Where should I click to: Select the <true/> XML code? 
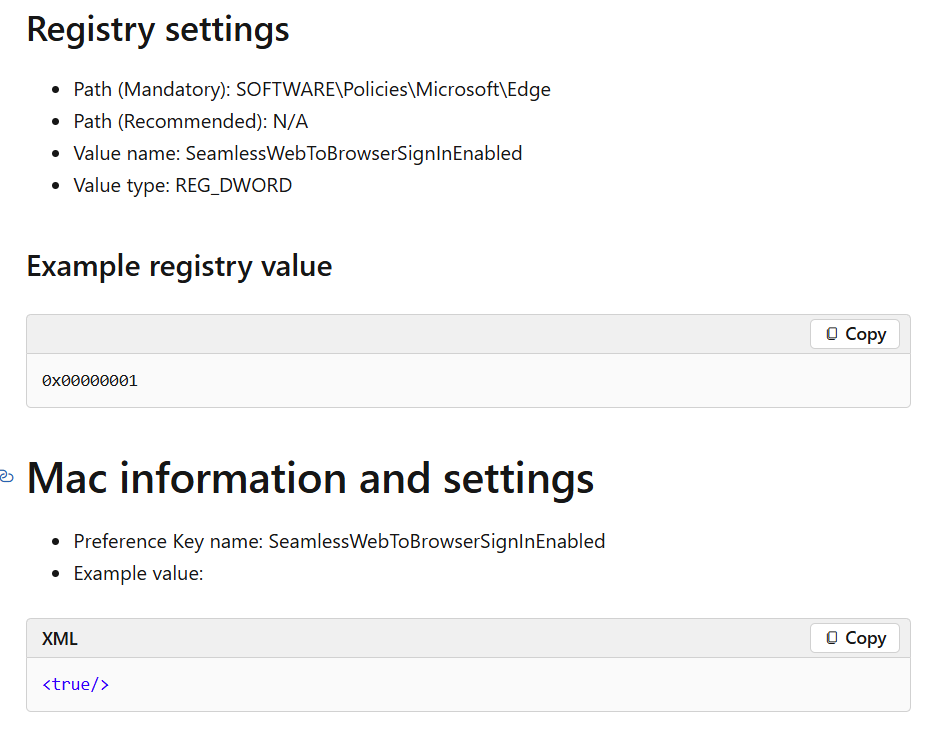click(76, 684)
